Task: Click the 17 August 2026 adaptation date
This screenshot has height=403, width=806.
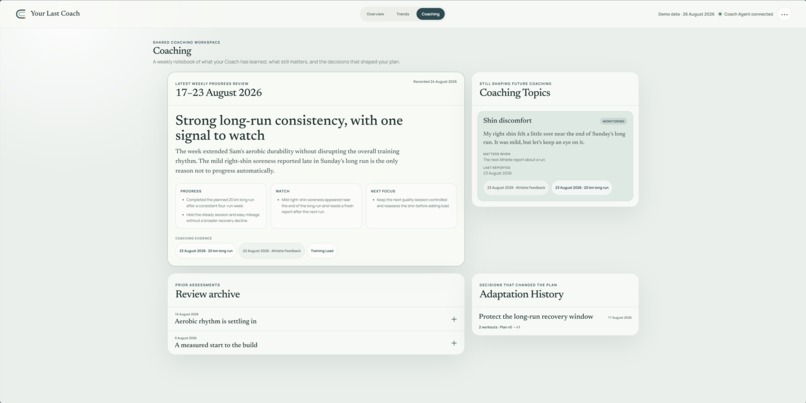Action: click(x=620, y=318)
